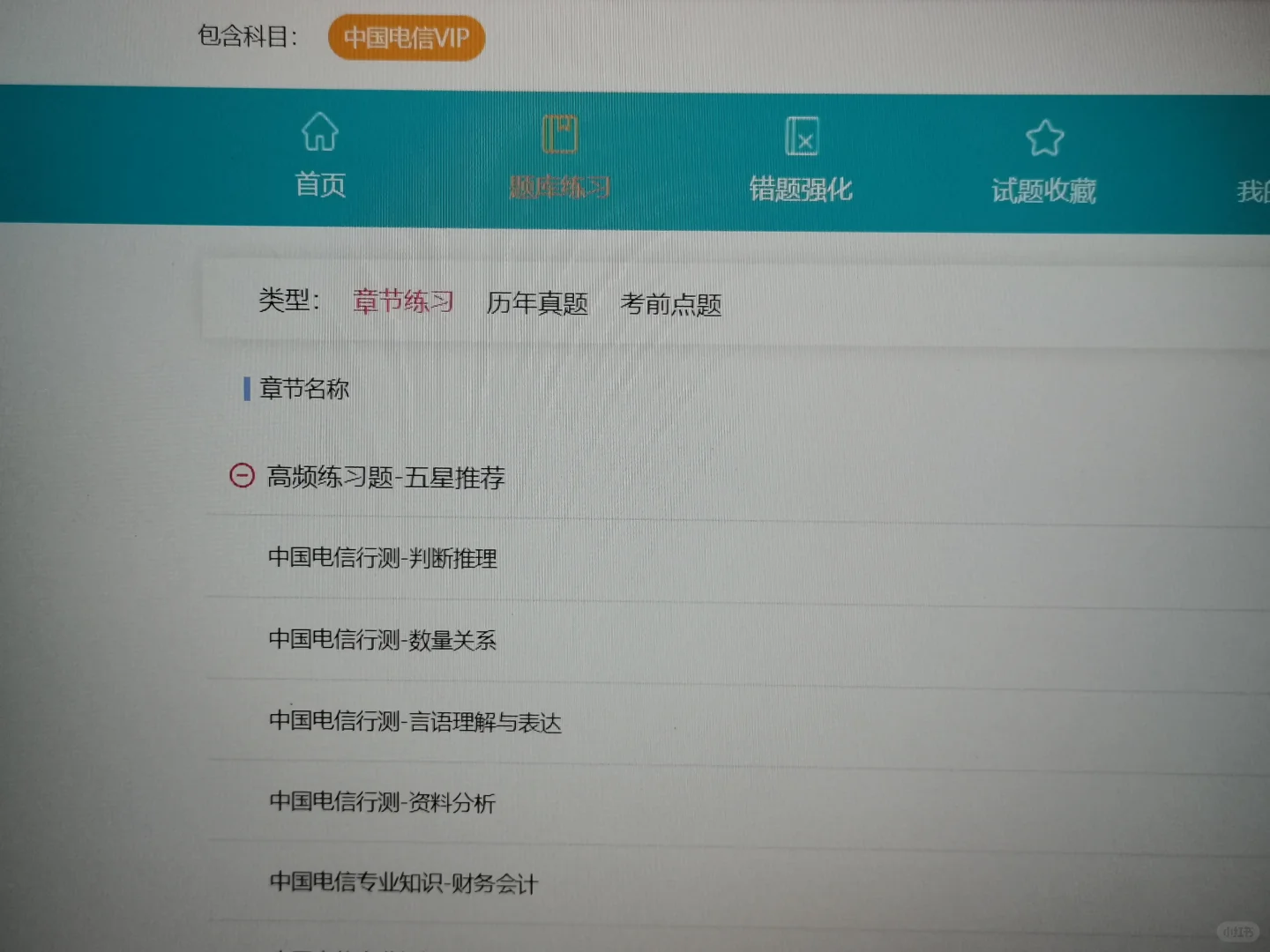Image resolution: width=1270 pixels, height=952 pixels.
Task: Click the 中国电信VIP subject badge
Action: 407,38
